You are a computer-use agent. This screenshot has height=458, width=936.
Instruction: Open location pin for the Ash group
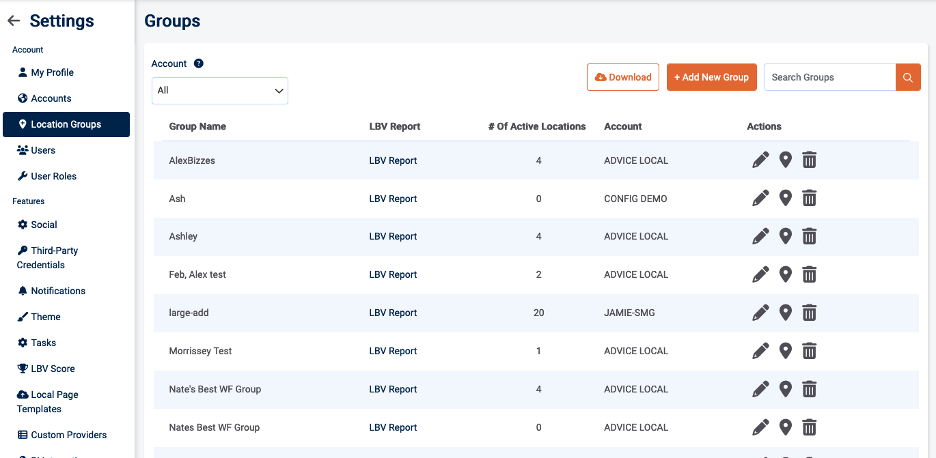(786, 198)
